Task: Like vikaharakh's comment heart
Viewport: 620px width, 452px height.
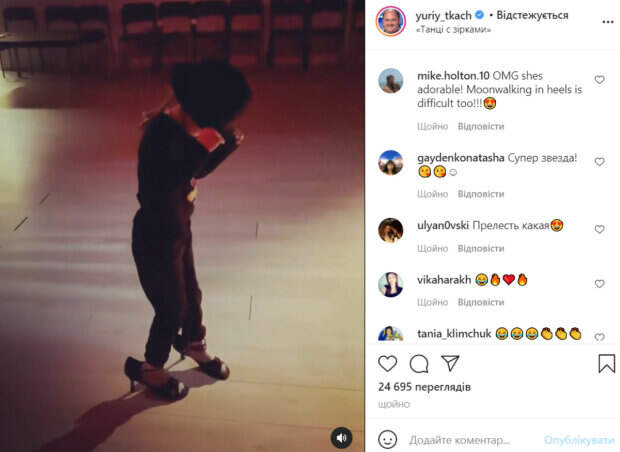Action: point(599,284)
